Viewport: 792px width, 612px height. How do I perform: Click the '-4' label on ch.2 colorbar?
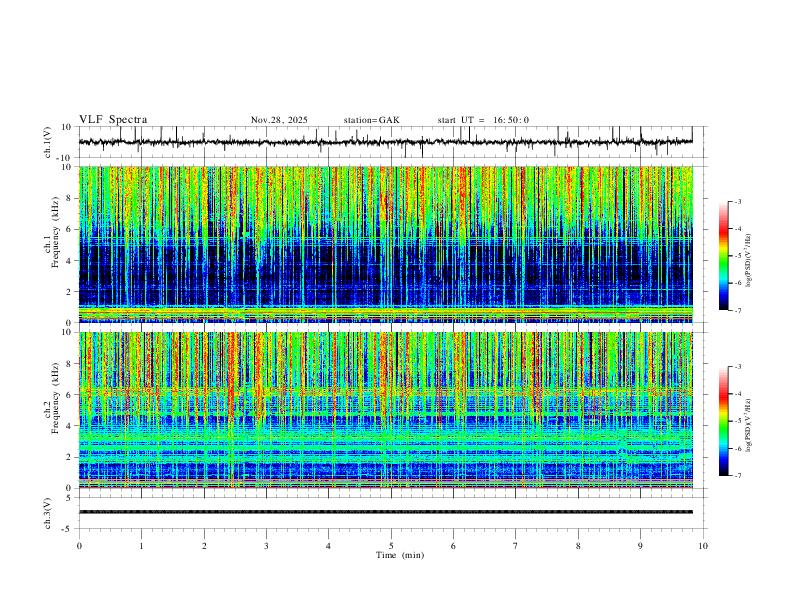[737, 394]
